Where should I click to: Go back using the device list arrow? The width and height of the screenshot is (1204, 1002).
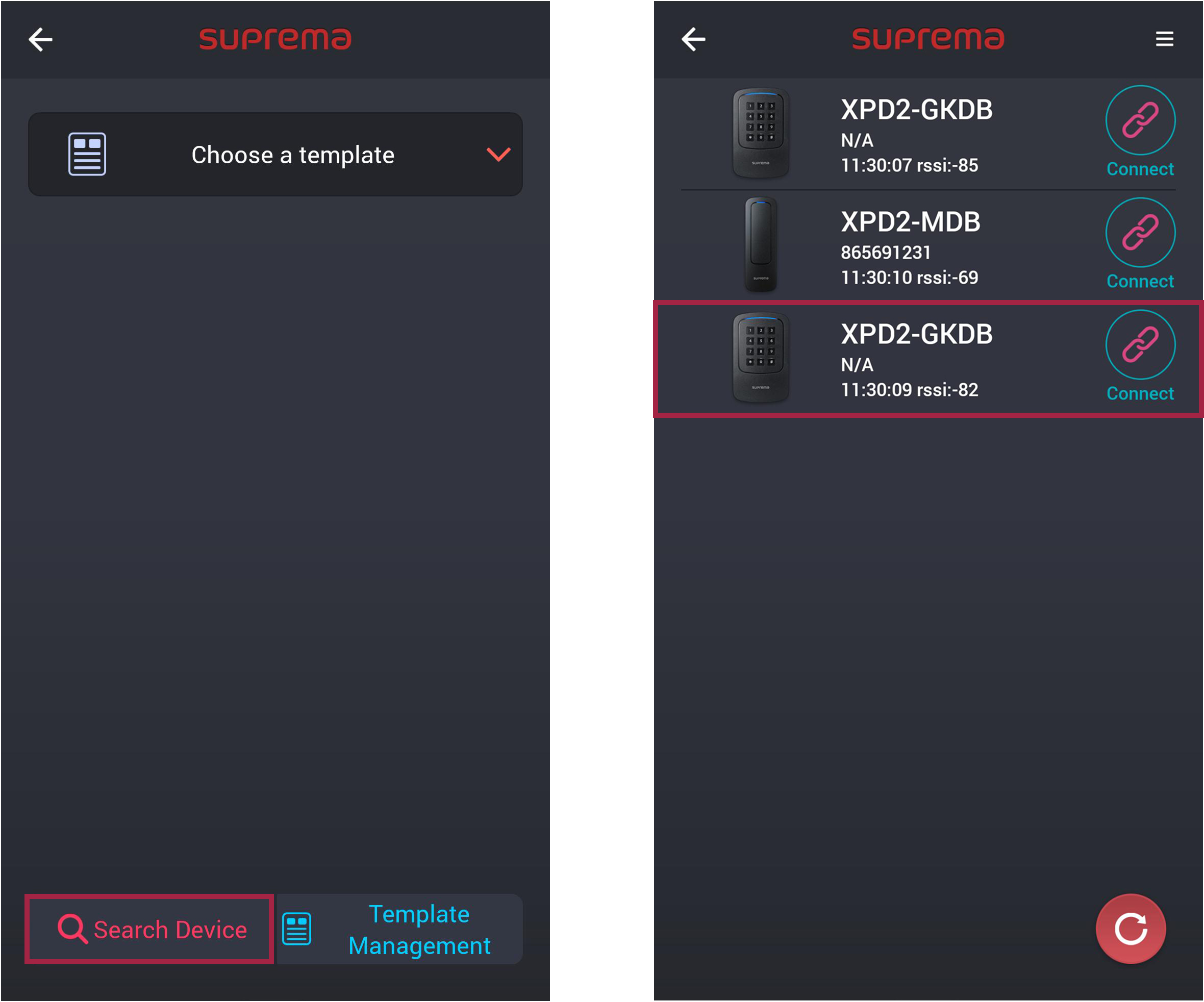click(693, 40)
